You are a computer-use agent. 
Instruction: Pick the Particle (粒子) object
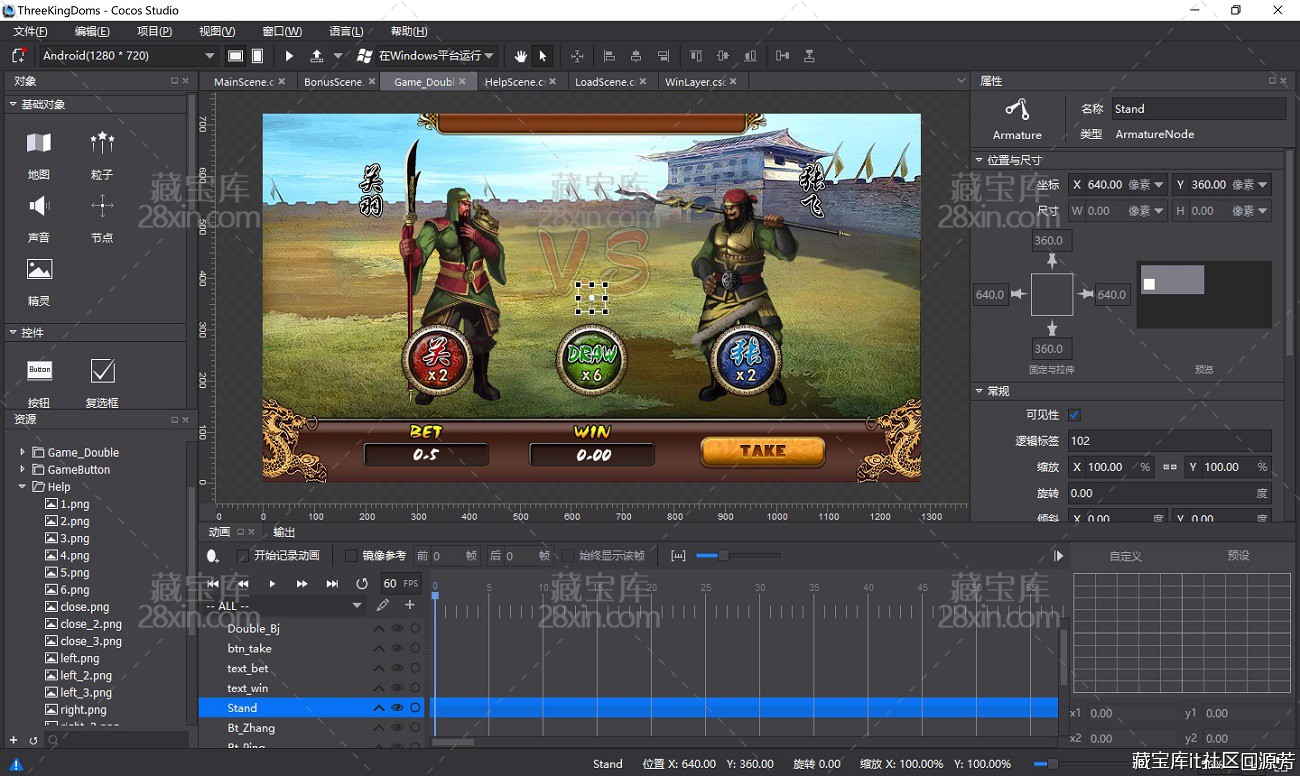coord(102,153)
